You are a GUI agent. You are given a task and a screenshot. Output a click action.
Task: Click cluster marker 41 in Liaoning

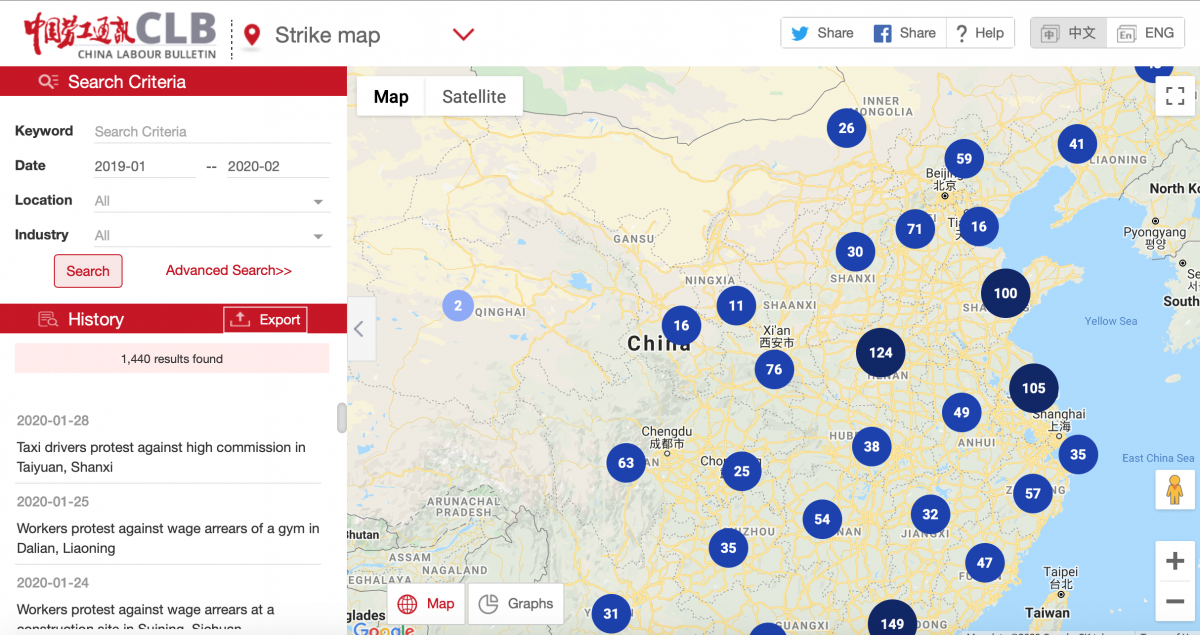pyautogui.click(x=1077, y=144)
